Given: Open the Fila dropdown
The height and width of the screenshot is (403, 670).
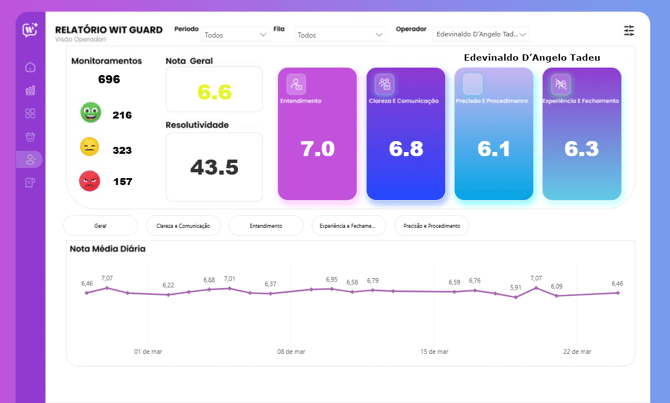Looking at the screenshot, I should coord(340,35).
